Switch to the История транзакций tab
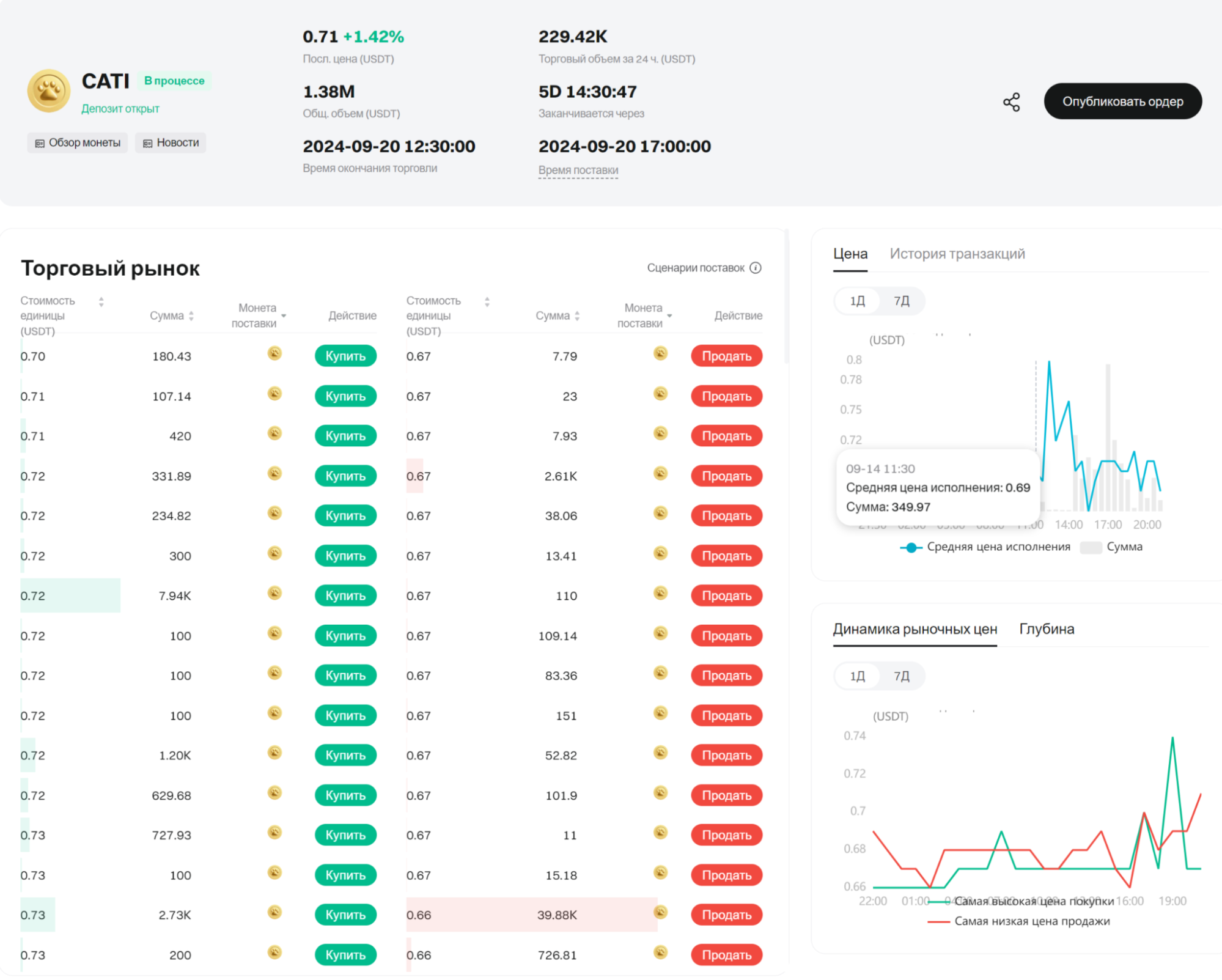The width and height of the screenshot is (1222, 980). tap(957, 254)
